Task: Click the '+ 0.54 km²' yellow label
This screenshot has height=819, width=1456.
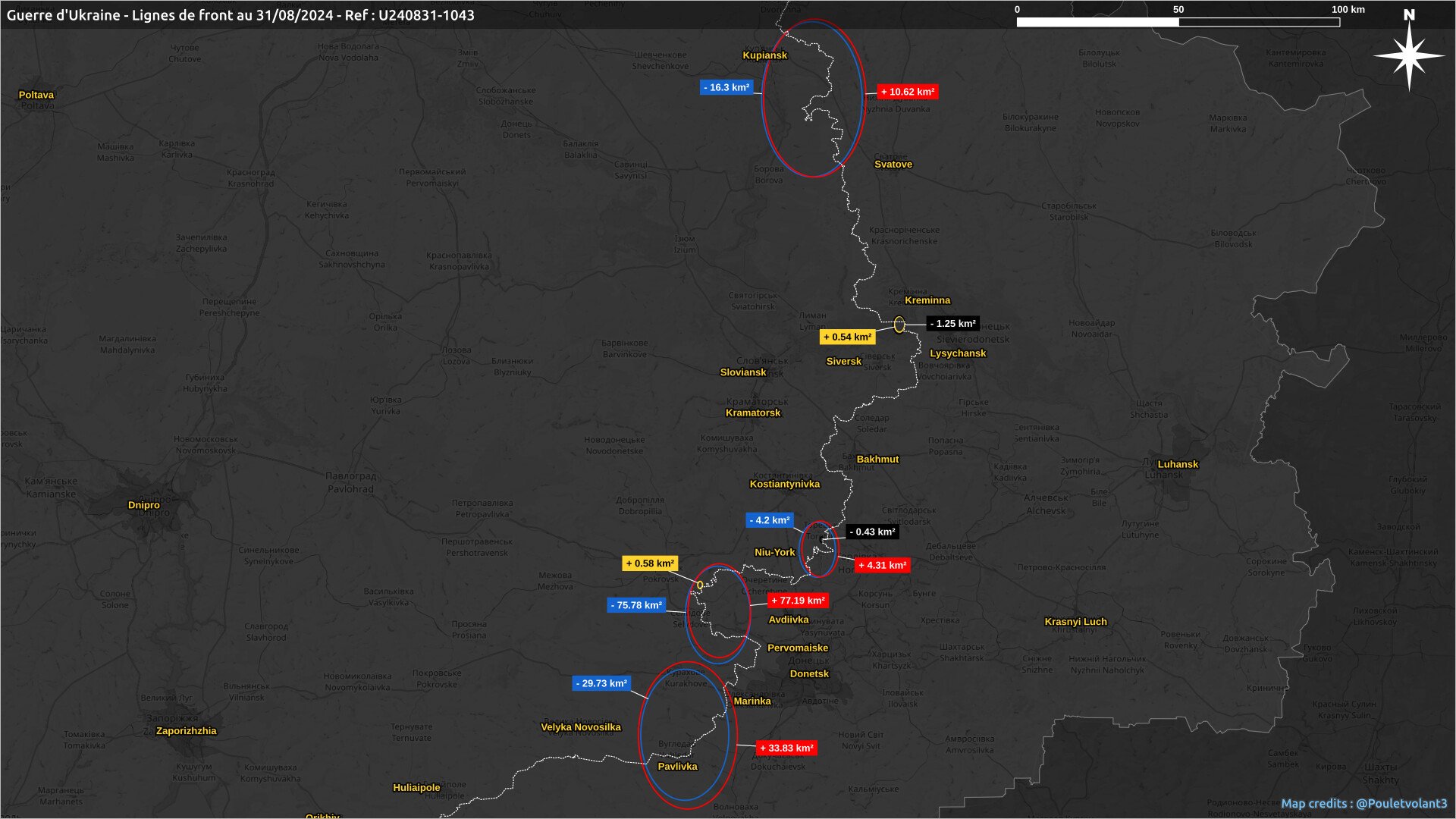Action: tap(847, 337)
